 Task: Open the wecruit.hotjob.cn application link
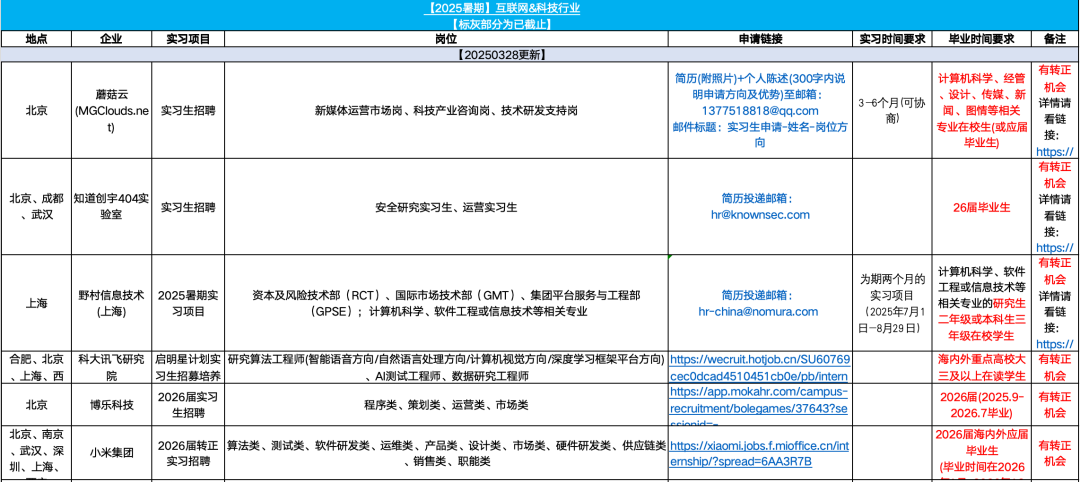pos(760,367)
